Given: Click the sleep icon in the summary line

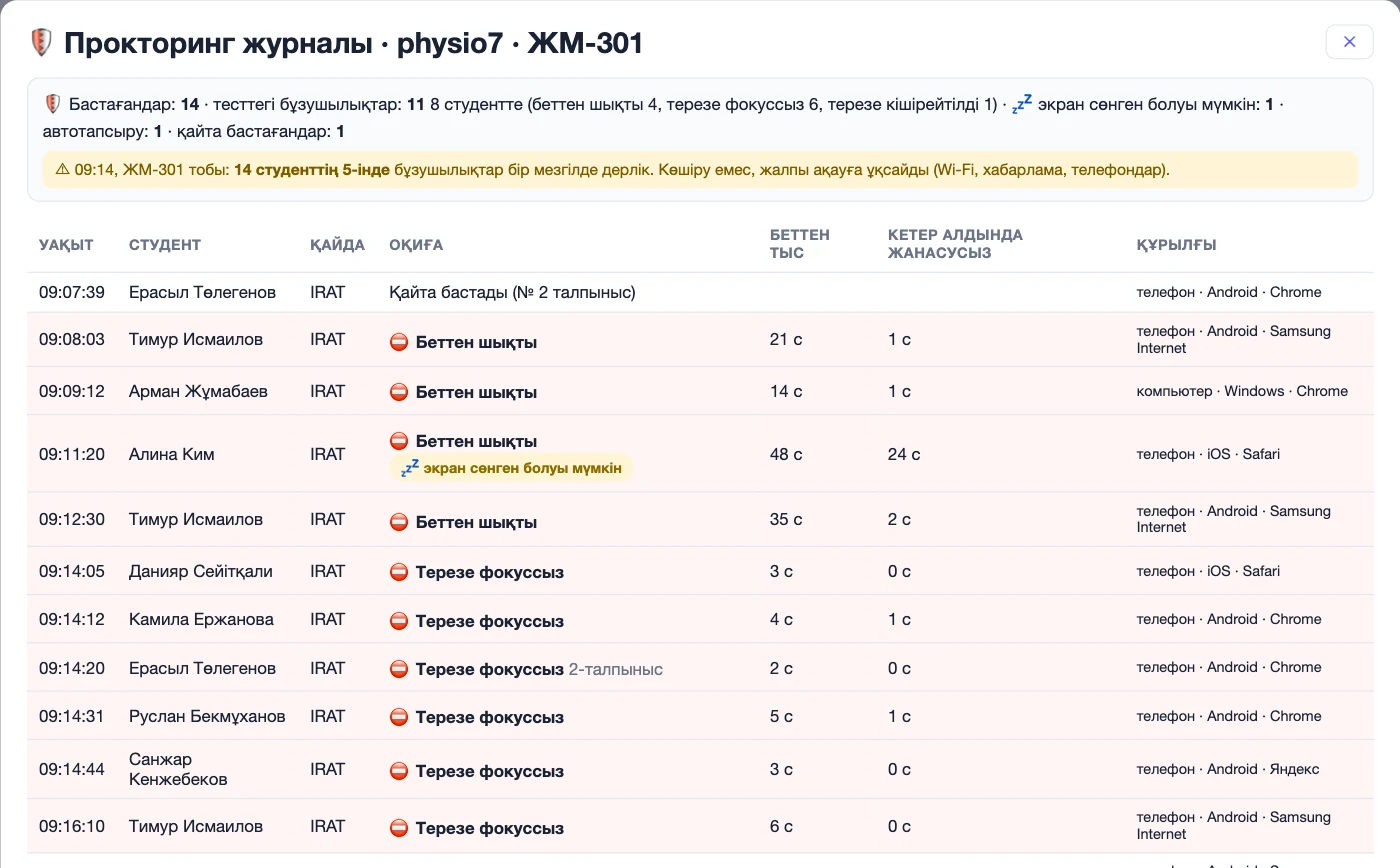Looking at the screenshot, I should click(x=1021, y=104).
